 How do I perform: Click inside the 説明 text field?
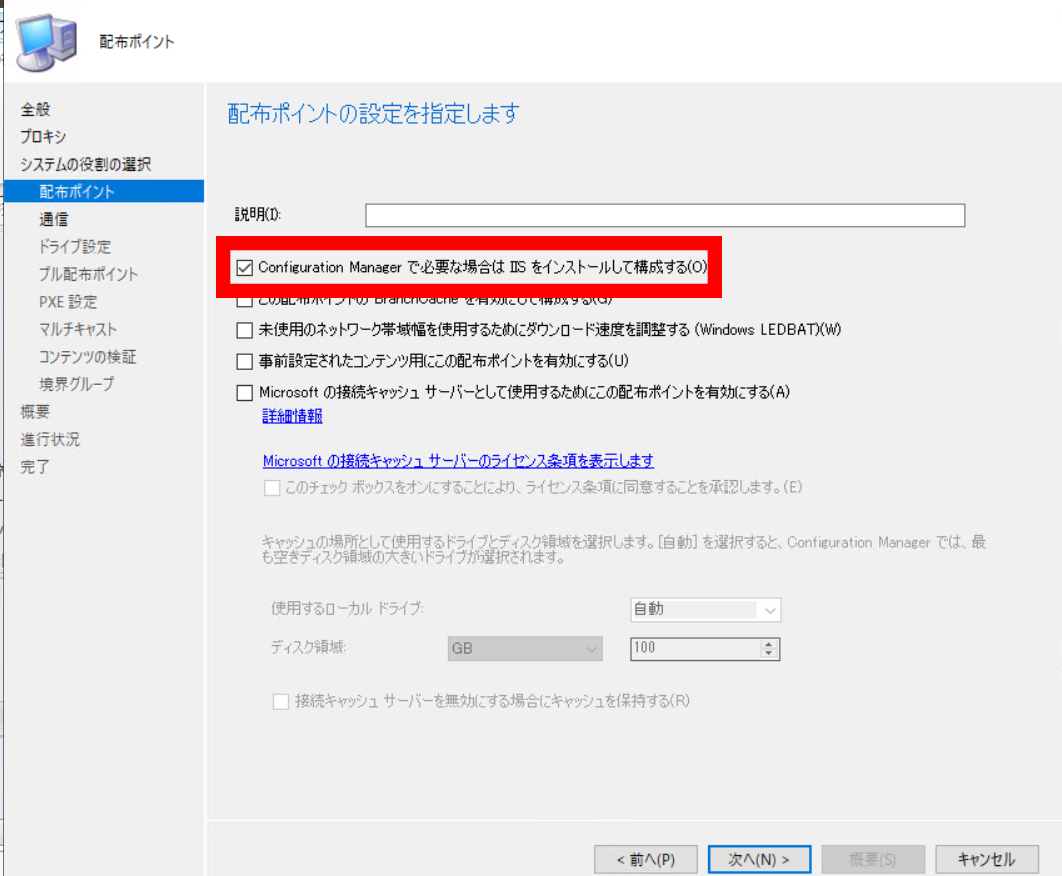point(664,215)
